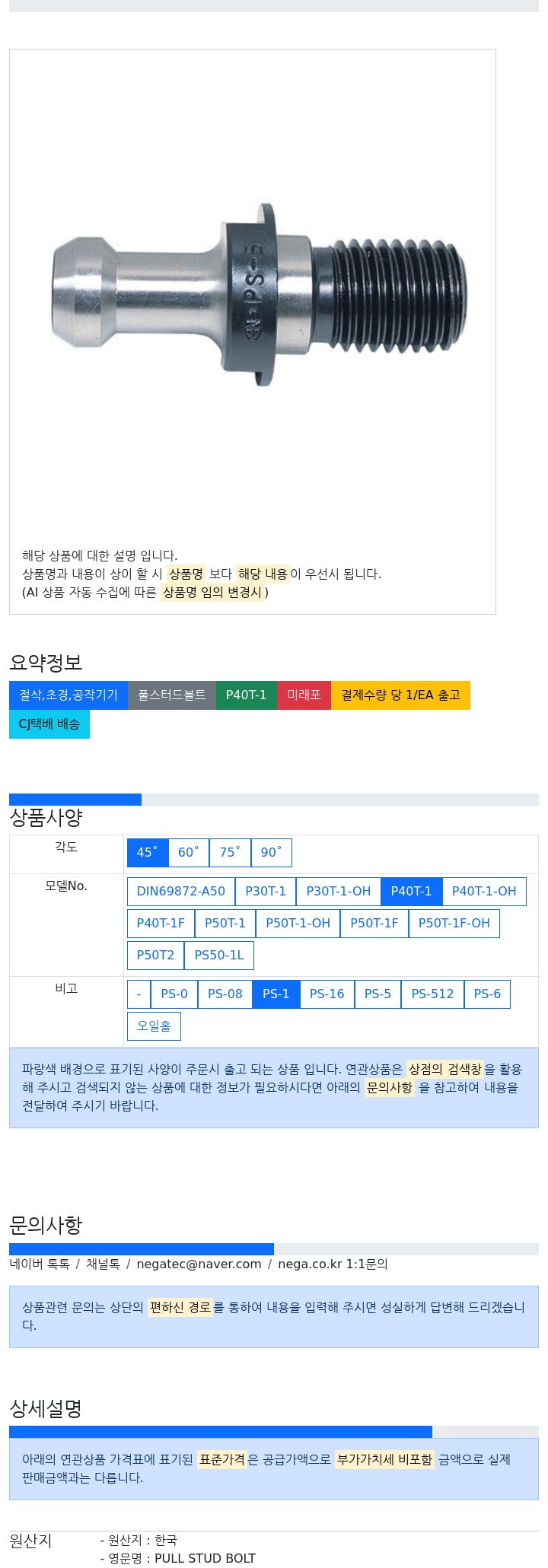Select the 오일홀 option
Viewport: 548px width, 1568px height.
tap(154, 1026)
